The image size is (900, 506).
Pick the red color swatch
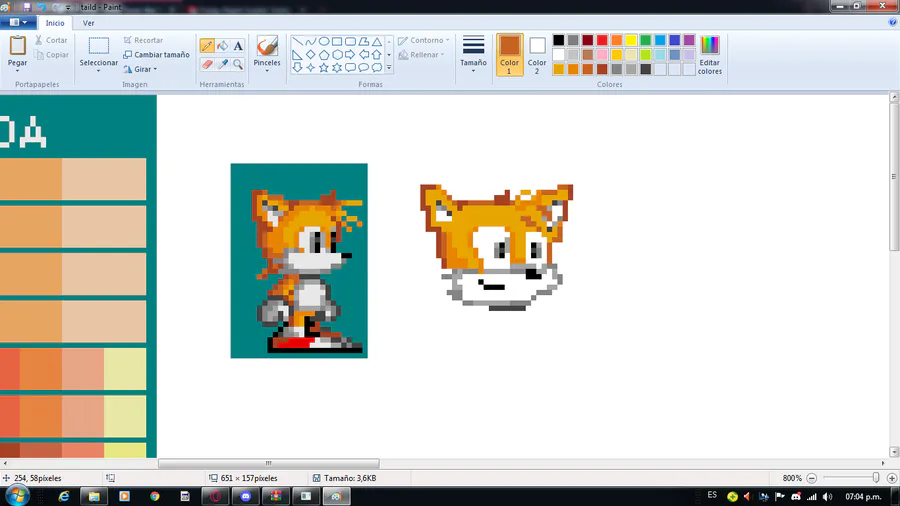[x=602, y=40]
